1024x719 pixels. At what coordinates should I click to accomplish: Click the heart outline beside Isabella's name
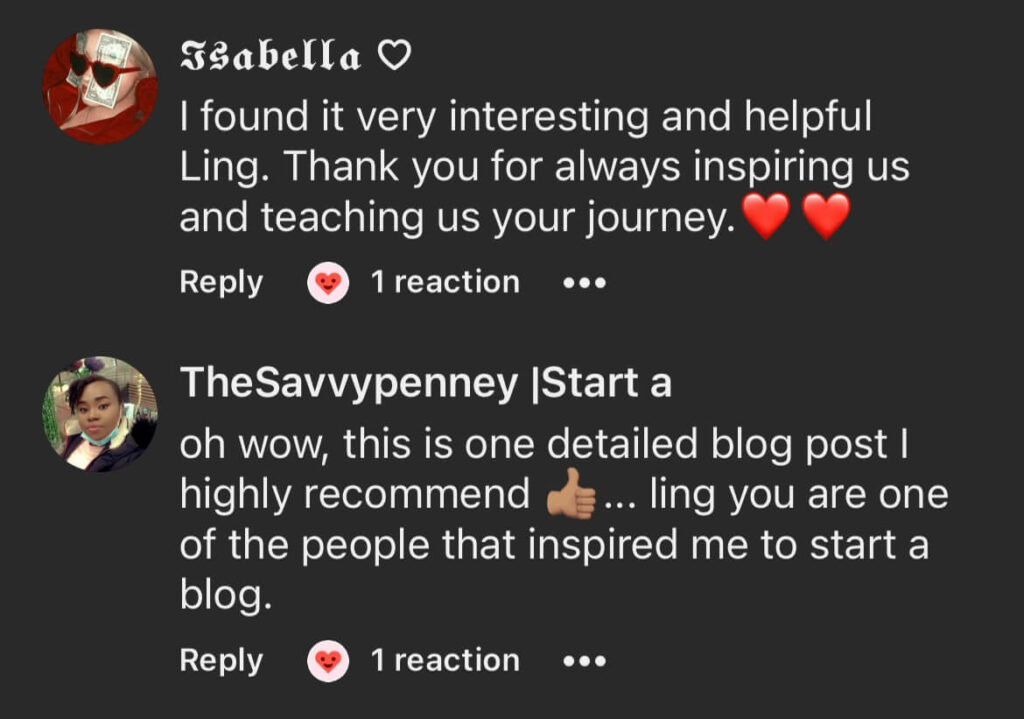point(395,57)
